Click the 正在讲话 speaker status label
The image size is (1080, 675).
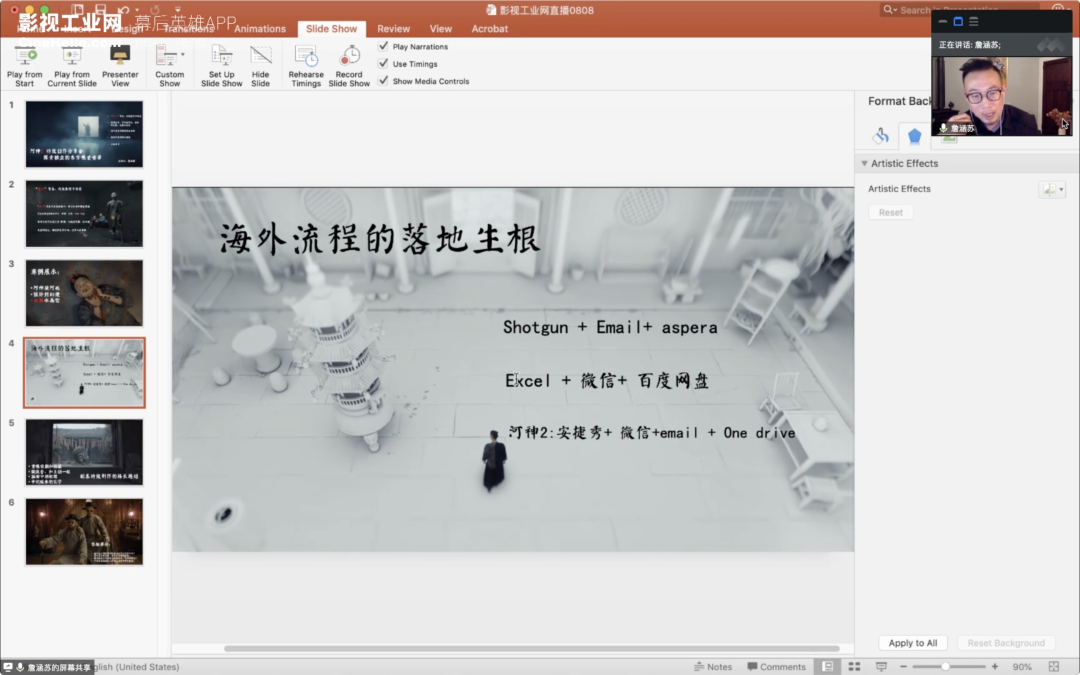pos(970,45)
